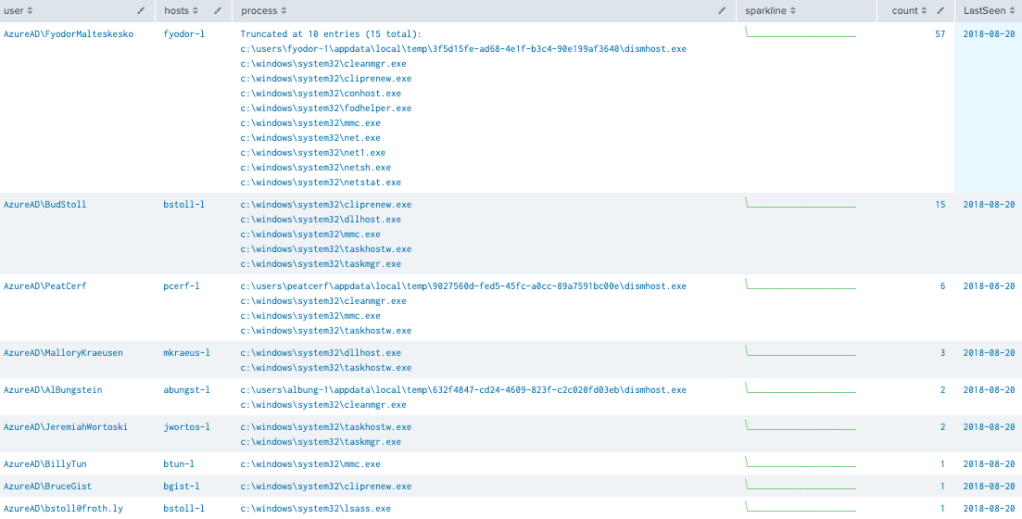Click the pencil edit icon in hosts column

pyautogui.click(x=219, y=10)
